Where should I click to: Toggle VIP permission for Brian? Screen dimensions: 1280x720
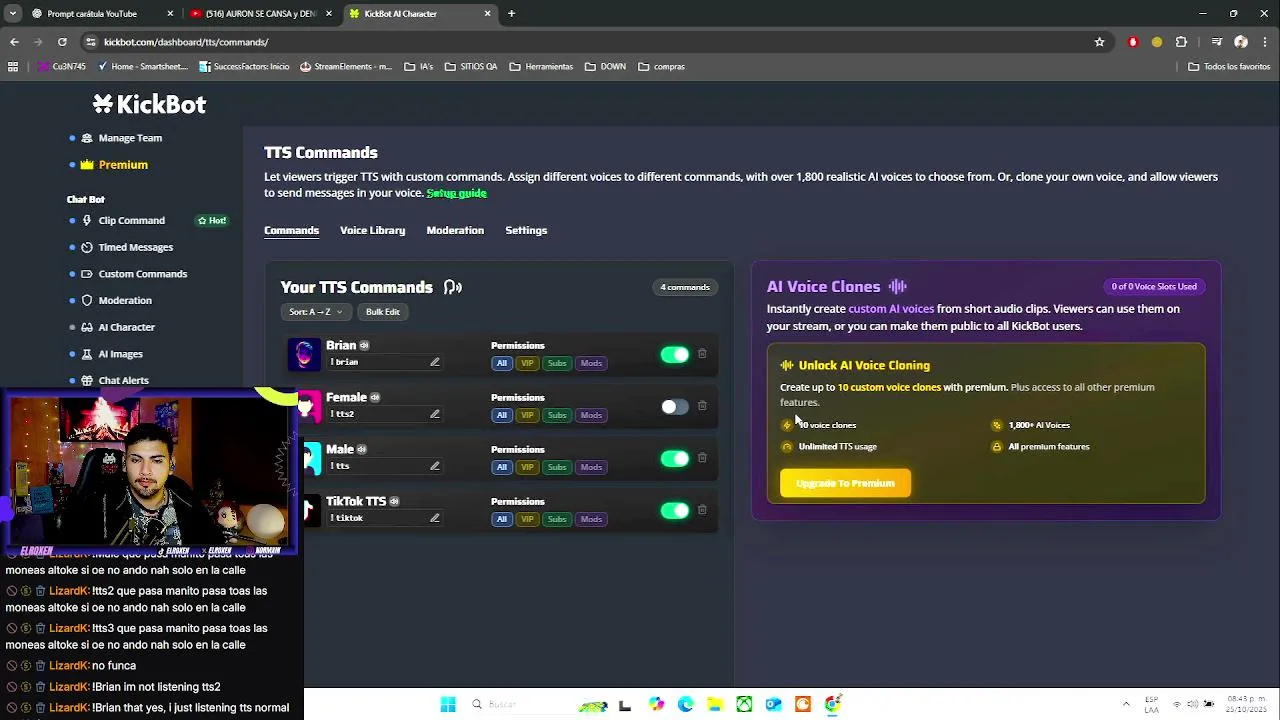527,363
